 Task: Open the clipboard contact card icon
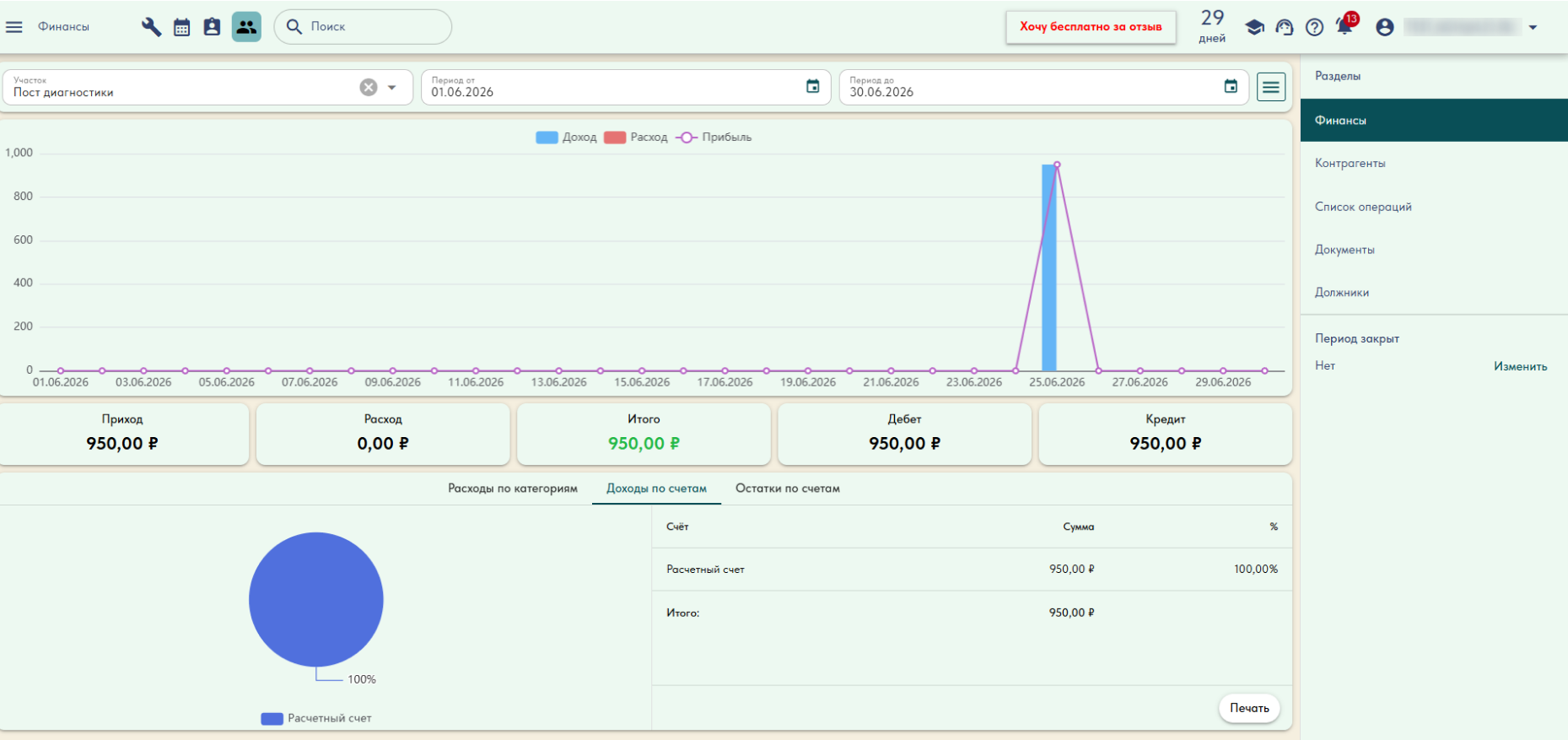[x=213, y=27]
